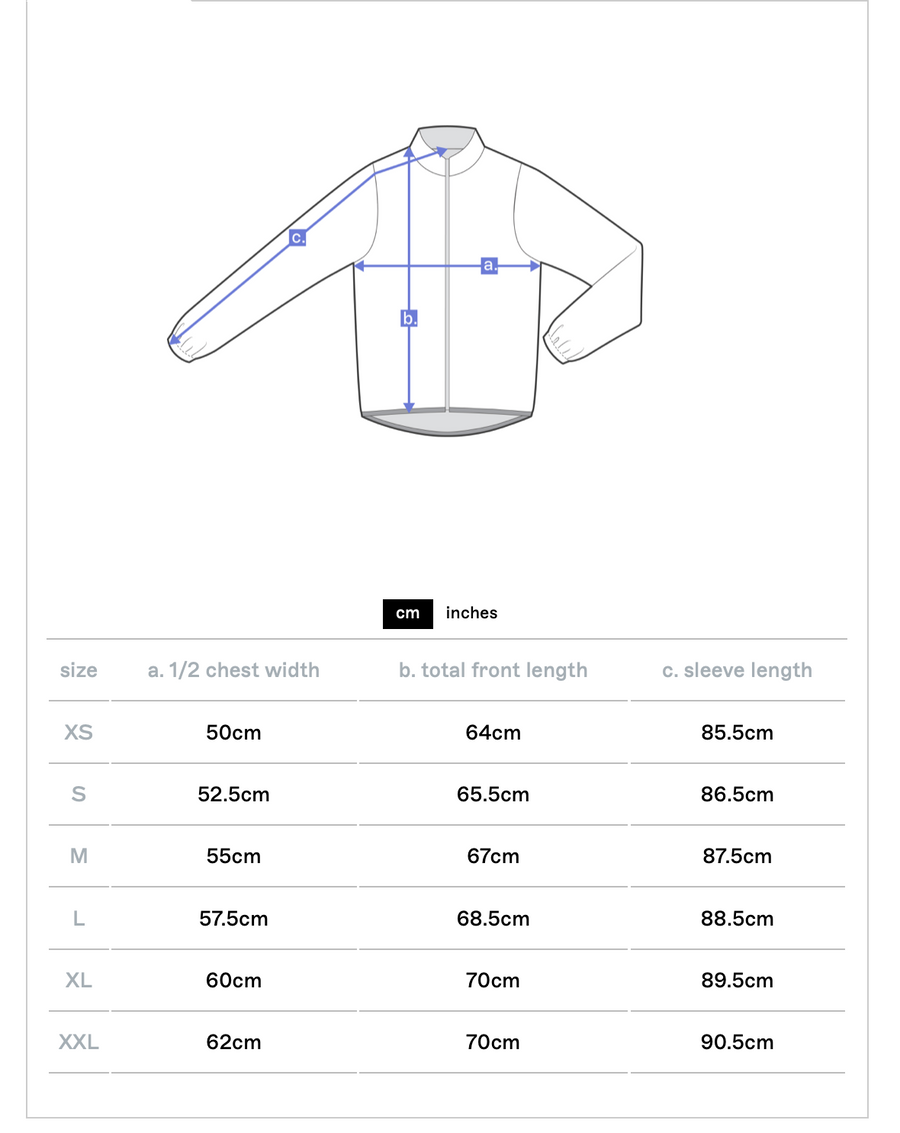This screenshot has height=1133, width=900.
Task: Click the 'c. sleeve length' column header
Action: click(x=737, y=670)
